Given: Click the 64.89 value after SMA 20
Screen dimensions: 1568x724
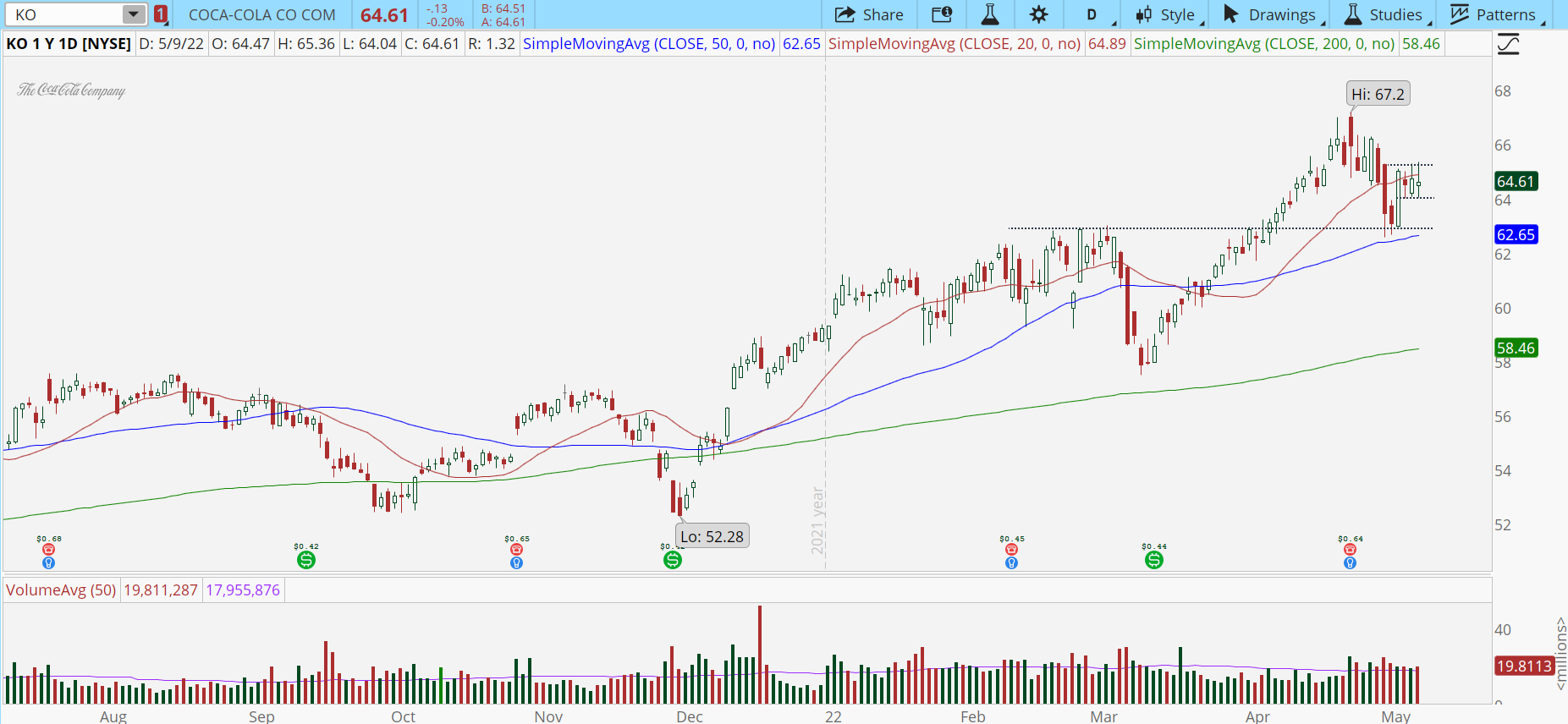Looking at the screenshot, I should [1107, 43].
